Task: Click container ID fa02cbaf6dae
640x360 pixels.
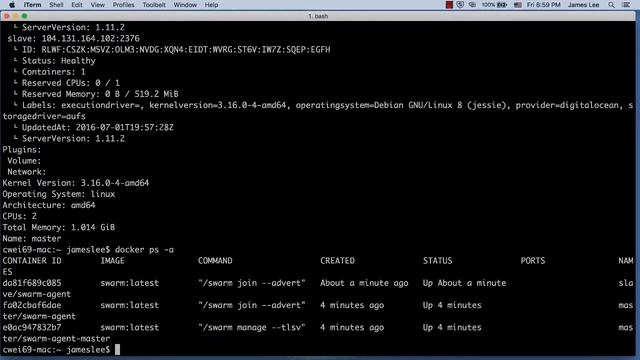Action: click(32, 305)
